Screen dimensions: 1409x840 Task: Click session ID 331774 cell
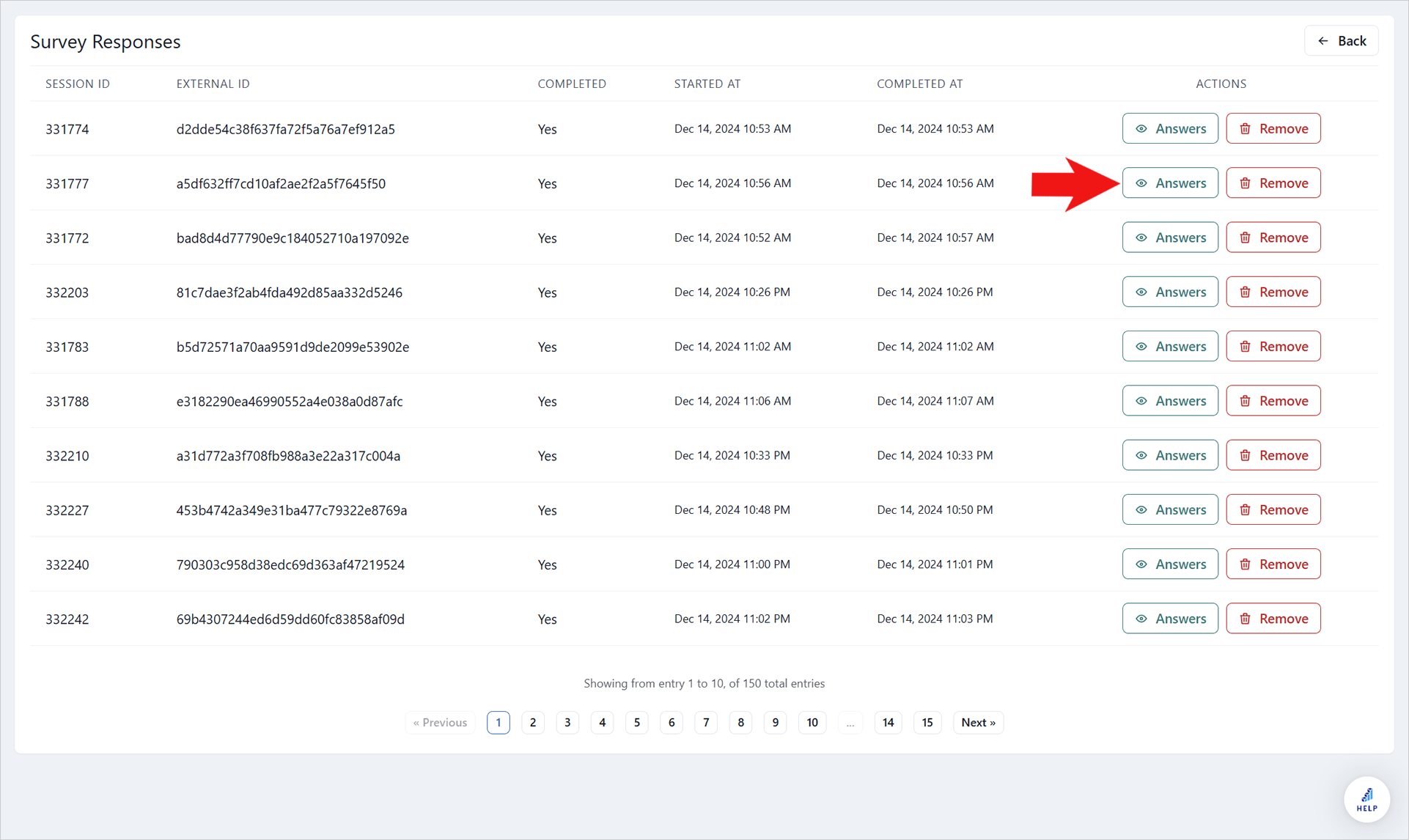pyautogui.click(x=67, y=129)
